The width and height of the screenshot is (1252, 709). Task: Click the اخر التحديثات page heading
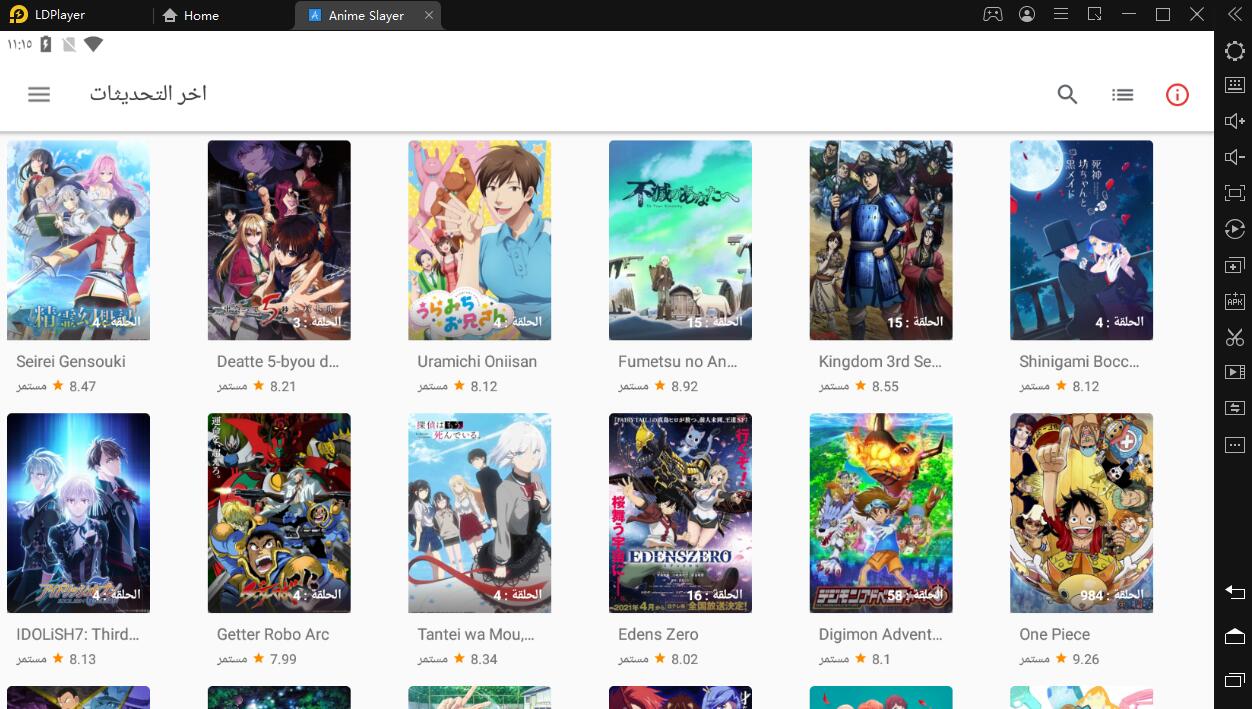pyautogui.click(x=148, y=94)
